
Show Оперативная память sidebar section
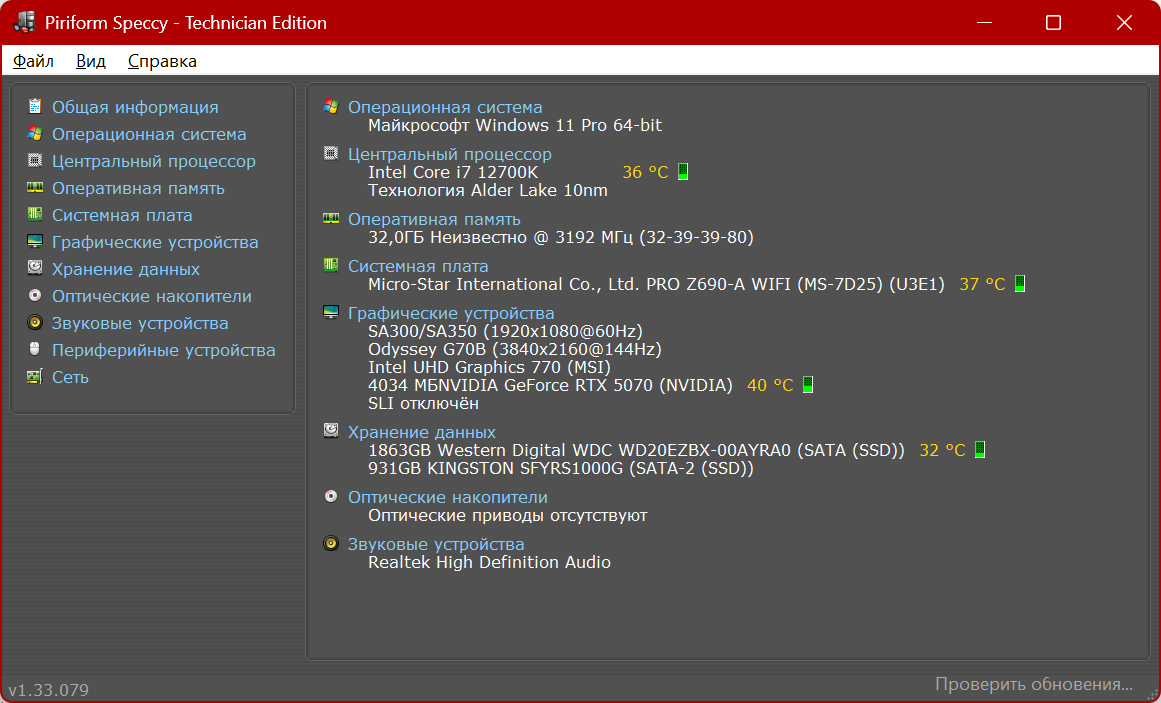[x=138, y=188]
